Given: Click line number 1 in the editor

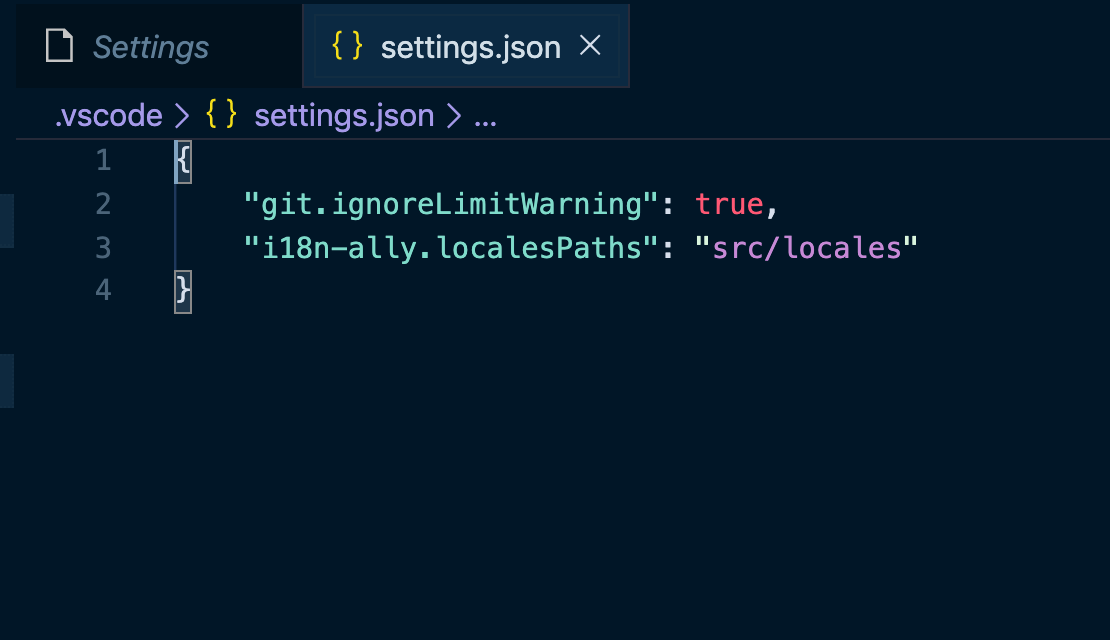Looking at the screenshot, I should [x=103, y=160].
